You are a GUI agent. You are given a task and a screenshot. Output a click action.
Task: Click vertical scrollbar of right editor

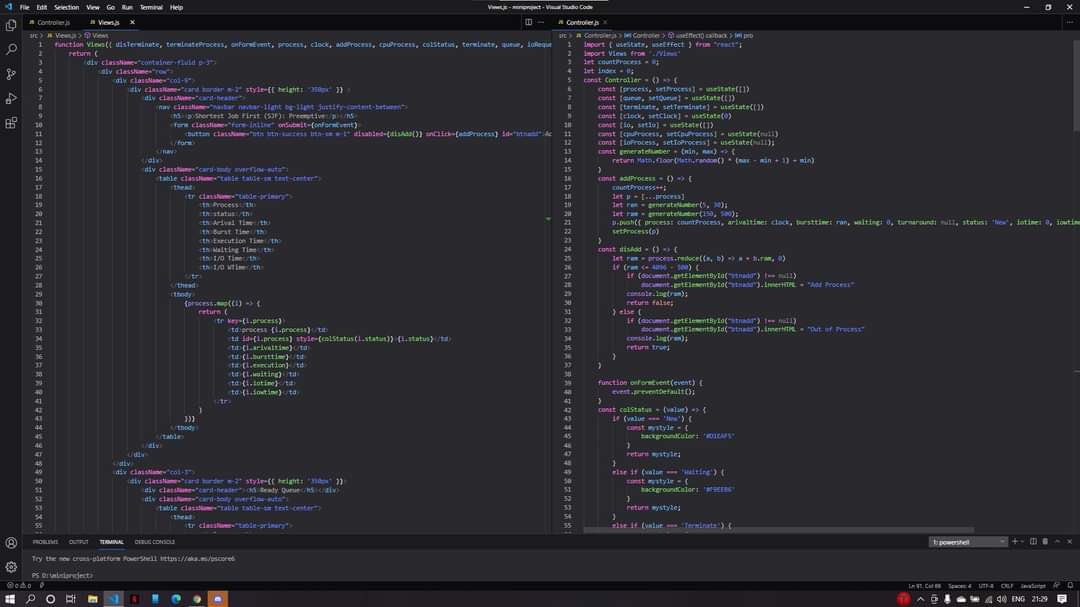(x=1077, y=85)
